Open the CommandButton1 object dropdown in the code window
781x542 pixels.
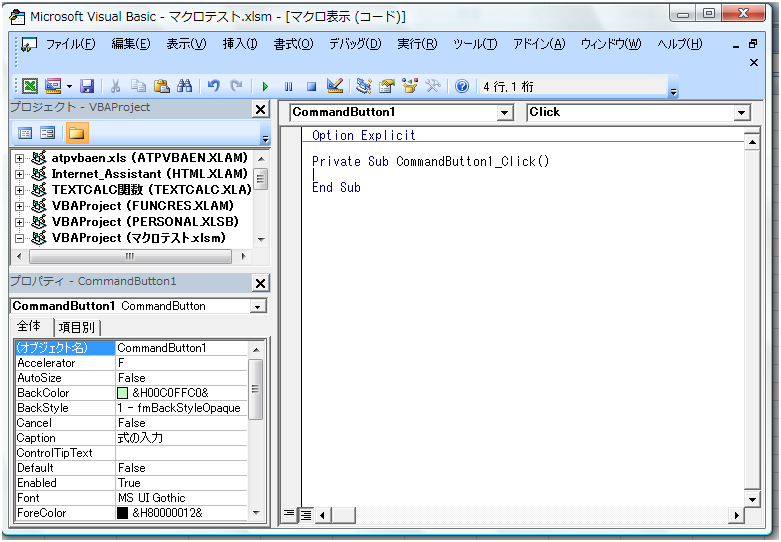(x=505, y=113)
